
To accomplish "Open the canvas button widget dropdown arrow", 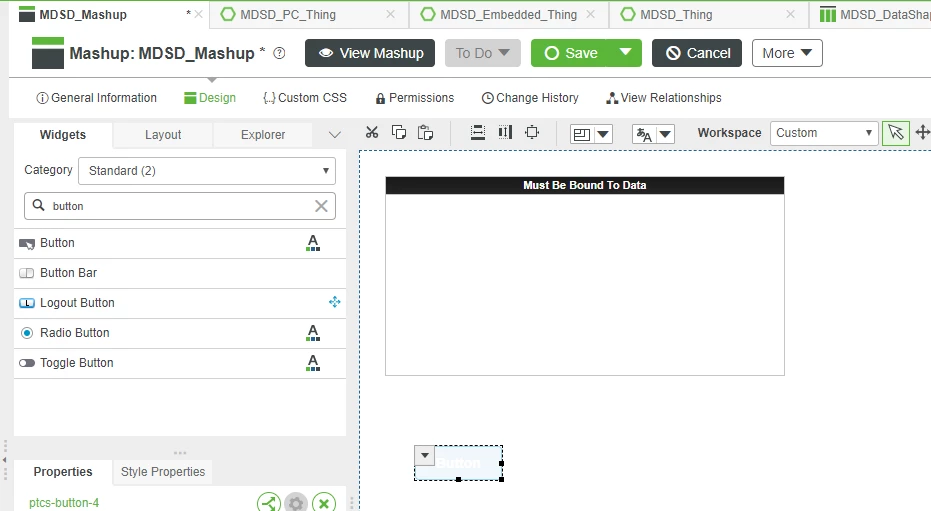I will tap(425, 455).
